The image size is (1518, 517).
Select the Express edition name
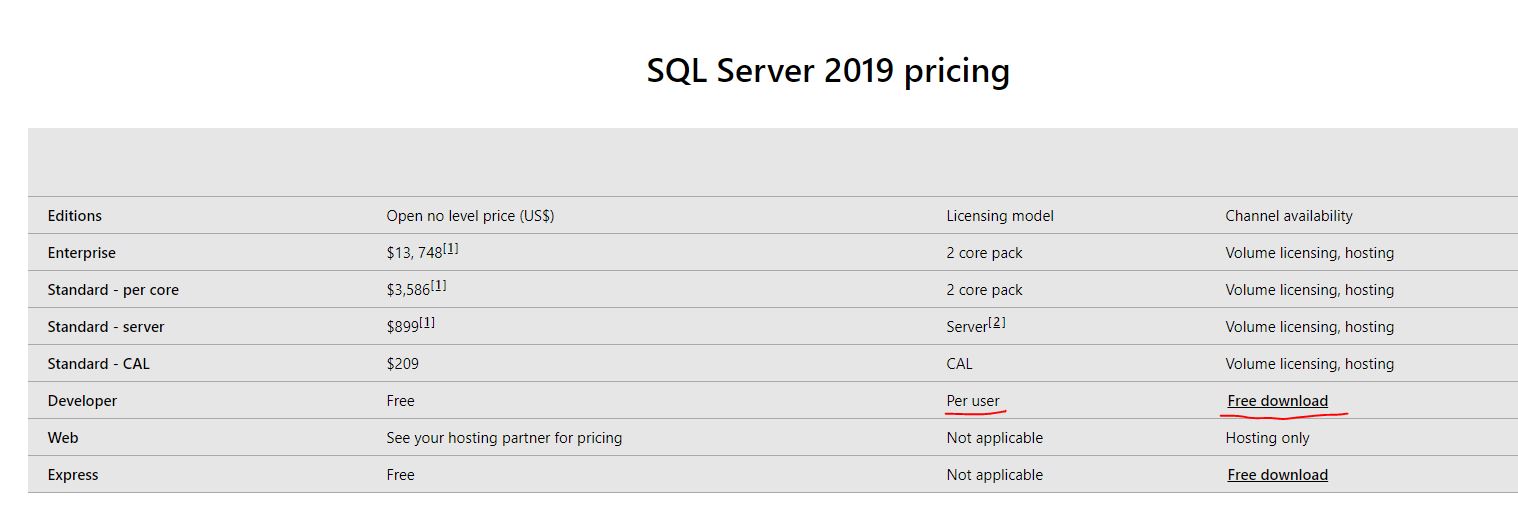pos(72,475)
